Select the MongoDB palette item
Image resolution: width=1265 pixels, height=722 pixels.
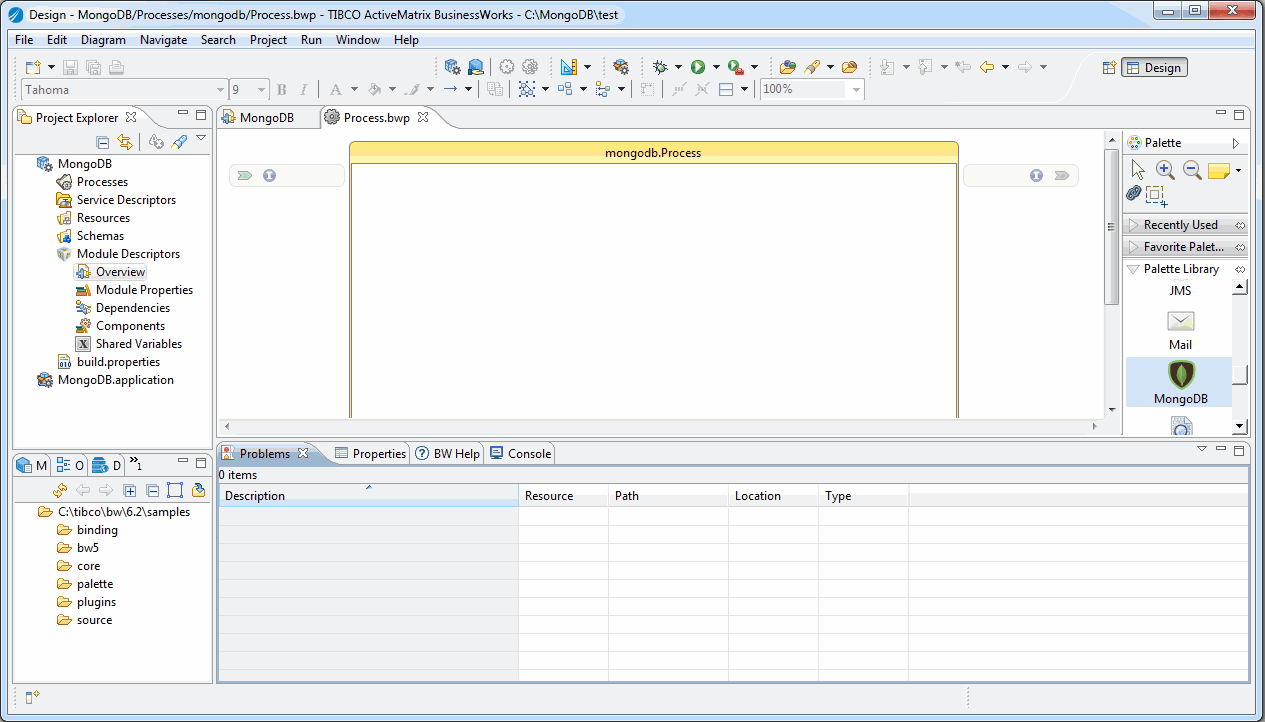[1180, 382]
